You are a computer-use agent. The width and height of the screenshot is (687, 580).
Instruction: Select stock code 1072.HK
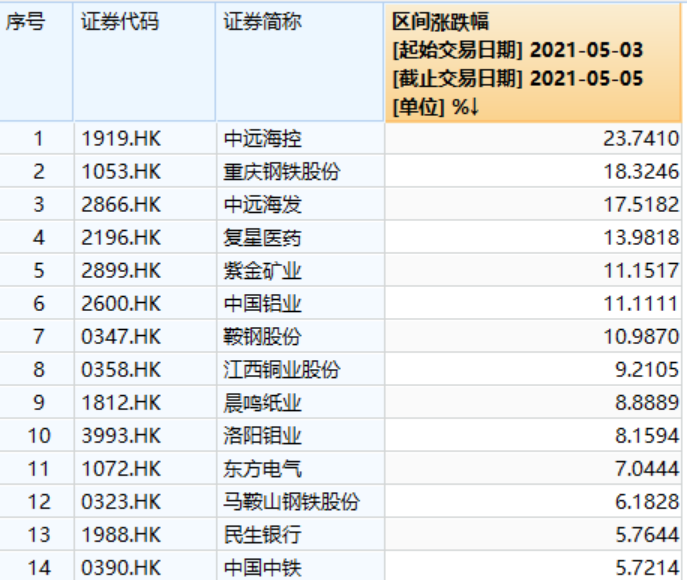click(x=121, y=469)
